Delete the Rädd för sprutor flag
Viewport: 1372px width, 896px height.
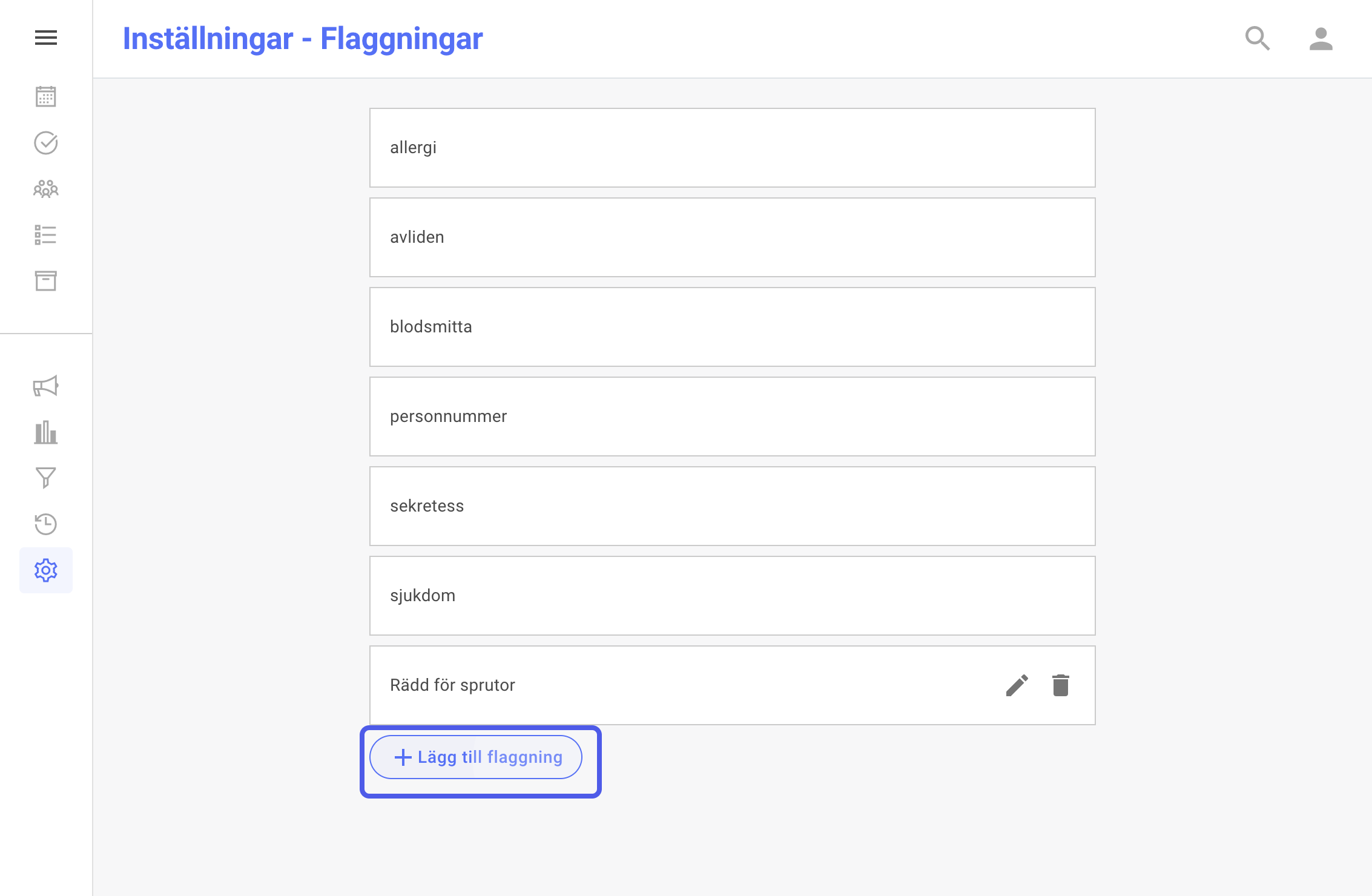pyautogui.click(x=1061, y=685)
